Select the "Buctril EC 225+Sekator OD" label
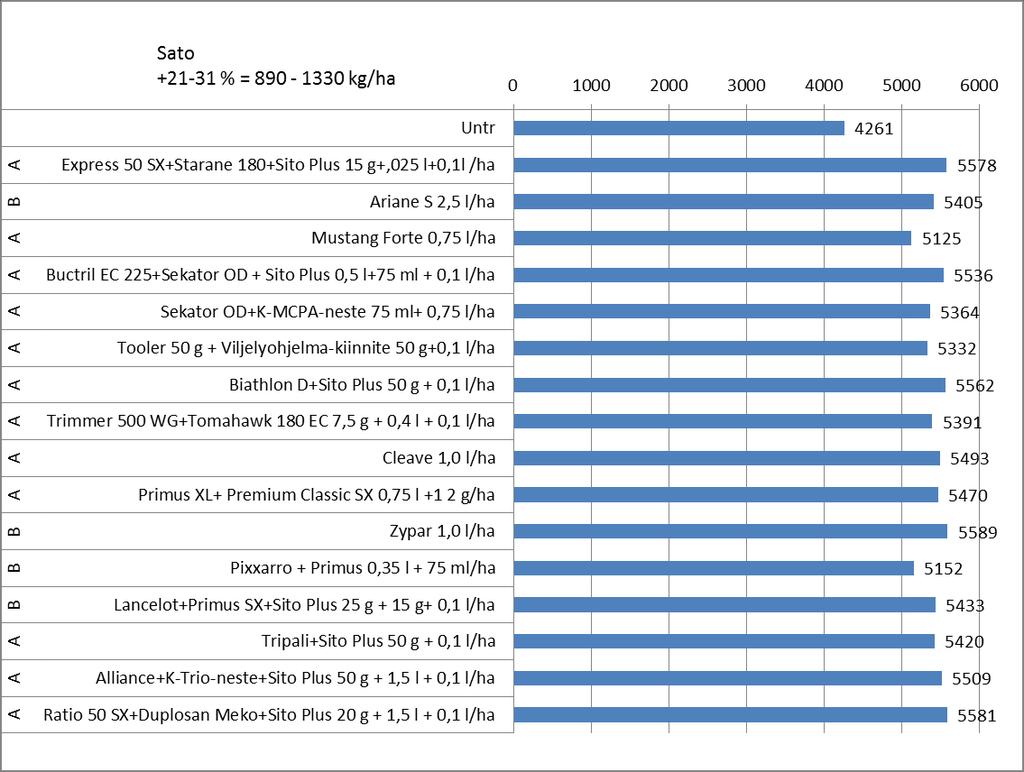Image resolution: width=1024 pixels, height=772 pixels. point(147,275)
